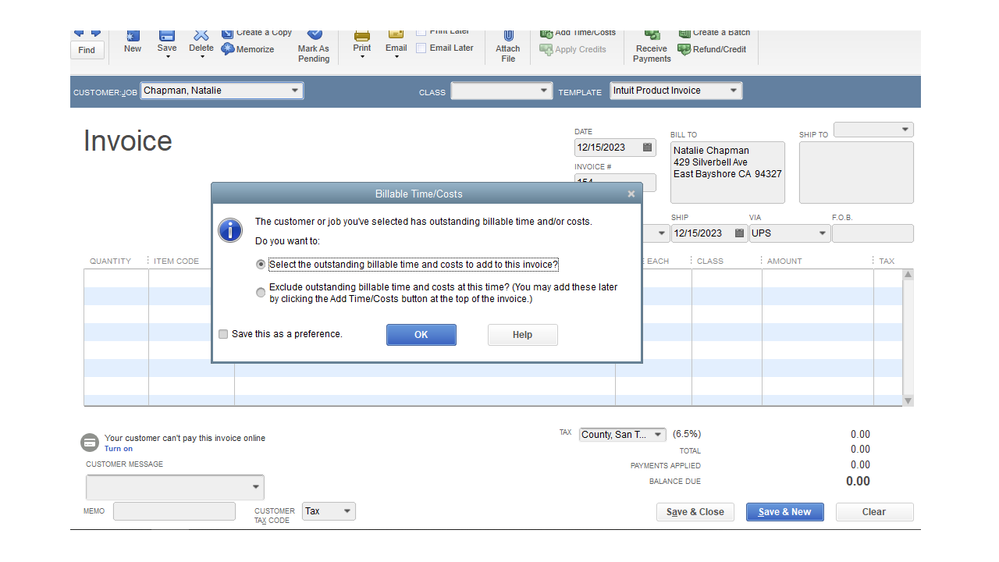Click the Save toolbar icon
The width and height of the screenshot is (999, 562).
point(167,36)
